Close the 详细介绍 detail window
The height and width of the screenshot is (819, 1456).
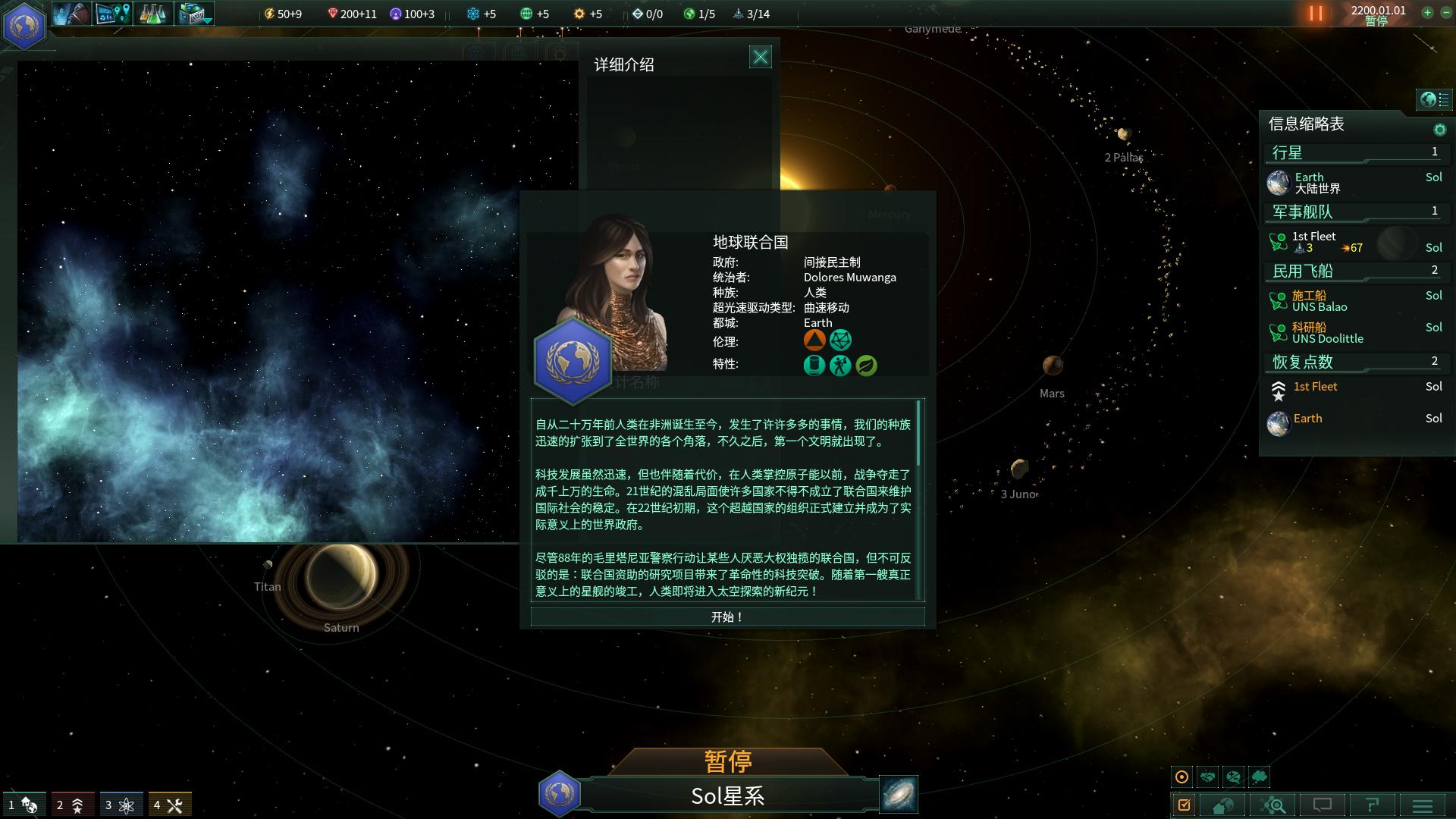tap(760, 57)
